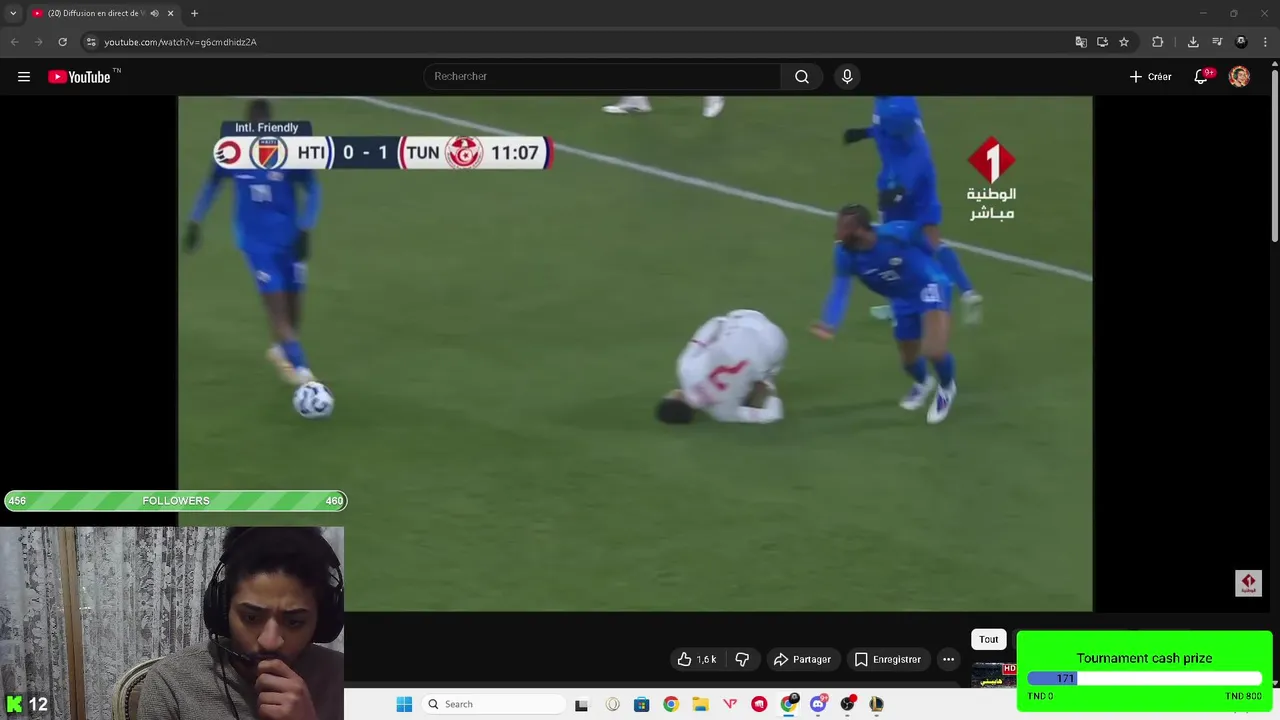Open the YouTube account avatar menu
Screen dimensions: 1280x720
coord(1239,77)
